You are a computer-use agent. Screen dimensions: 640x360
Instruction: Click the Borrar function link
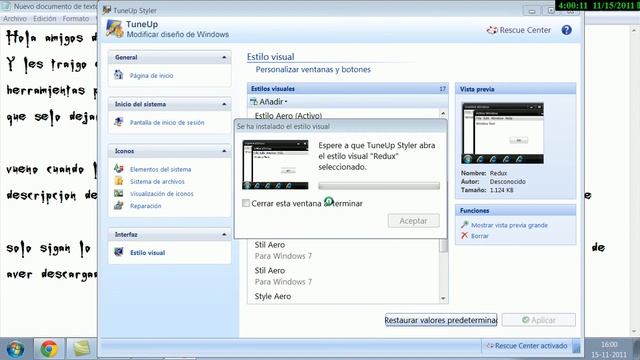point(480,236)
